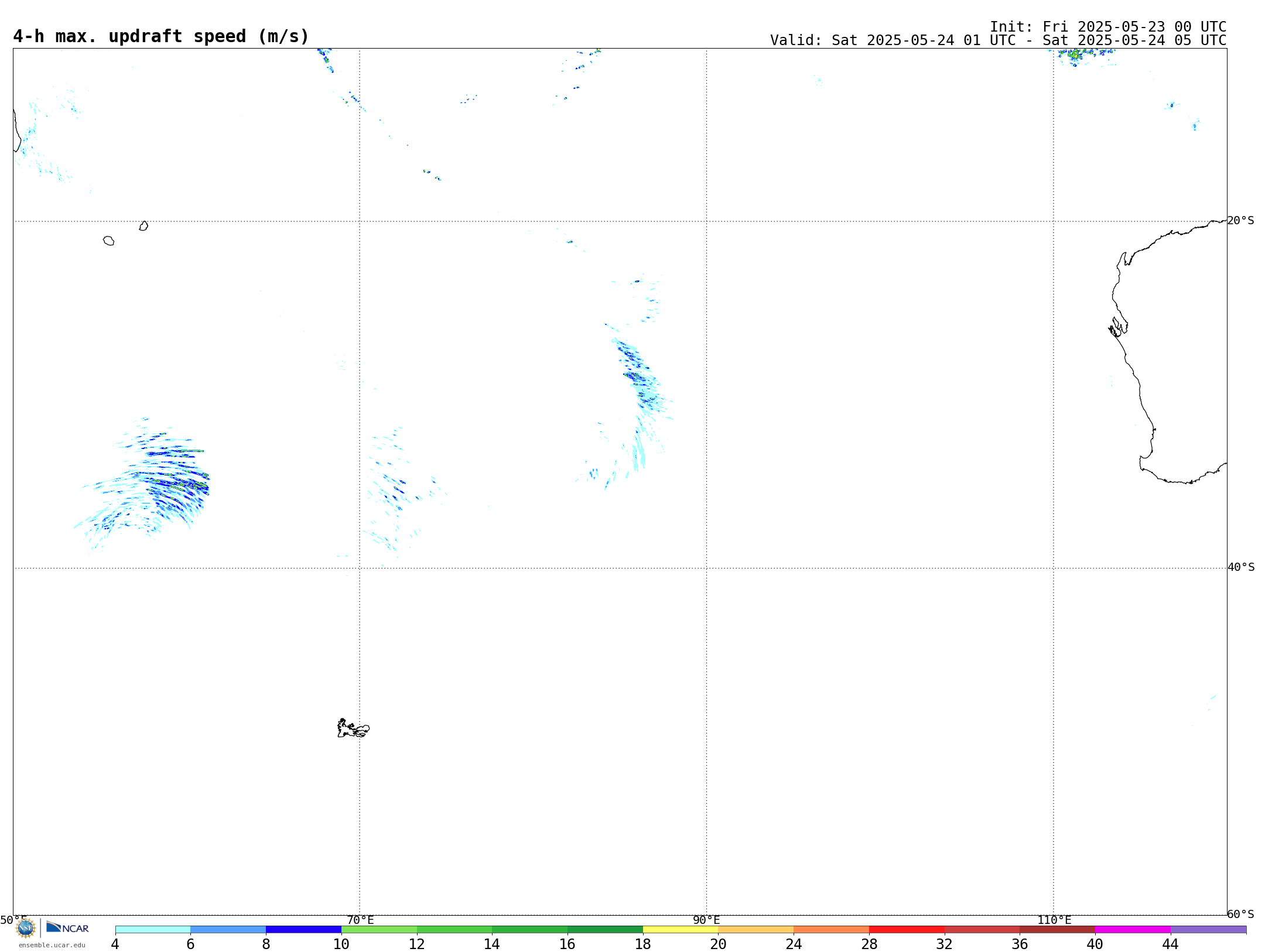Open the ensemble.ucar.edu link text
Viewport: 1265px width, 952px height.
click(52, 945)
